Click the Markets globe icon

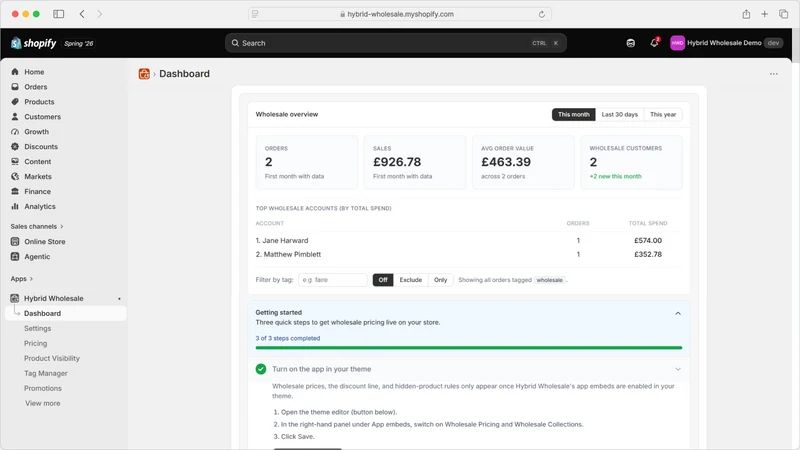[x=15, y=177]
